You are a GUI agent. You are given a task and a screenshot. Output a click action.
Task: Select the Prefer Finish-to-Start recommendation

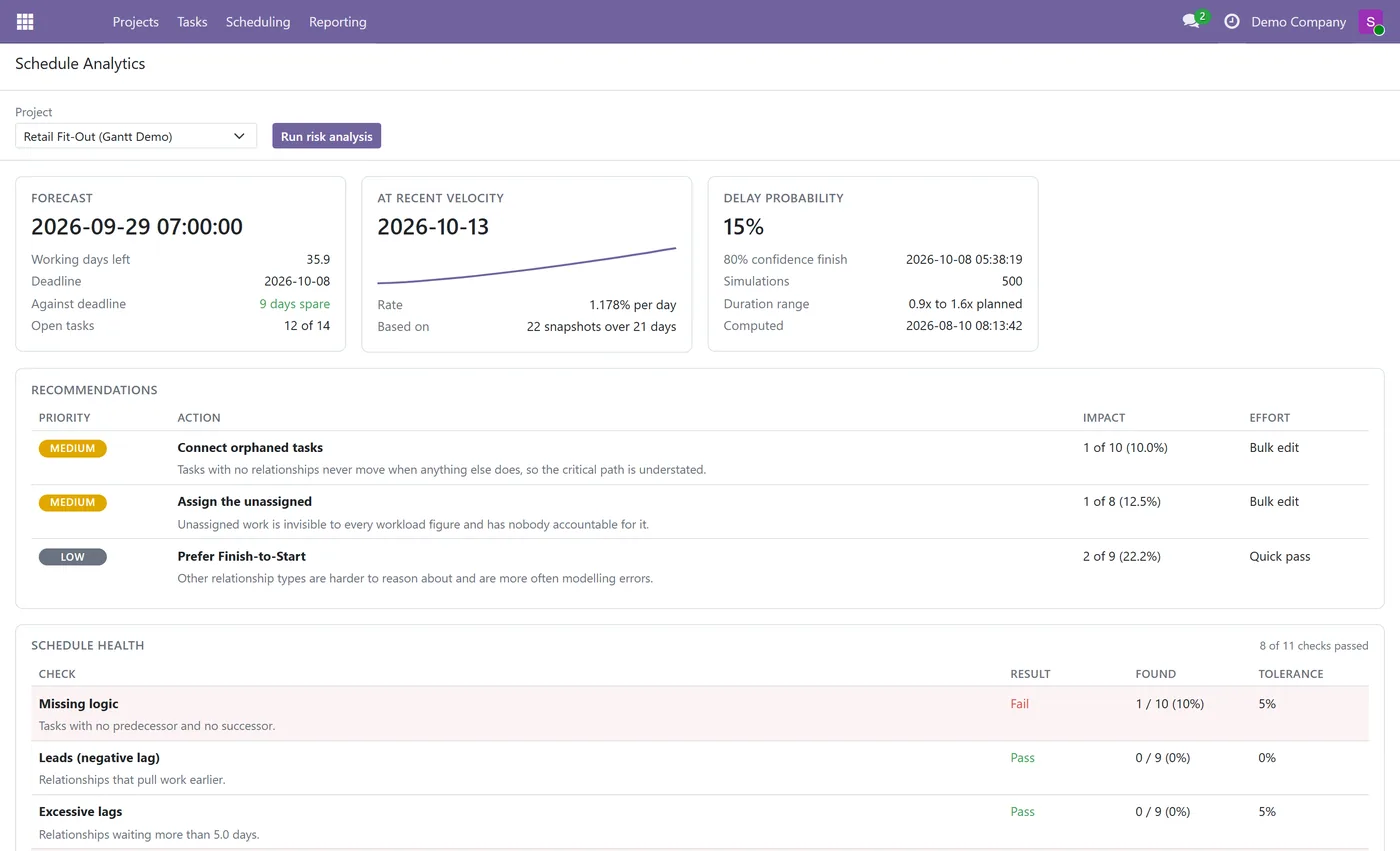tap(242, 556)
